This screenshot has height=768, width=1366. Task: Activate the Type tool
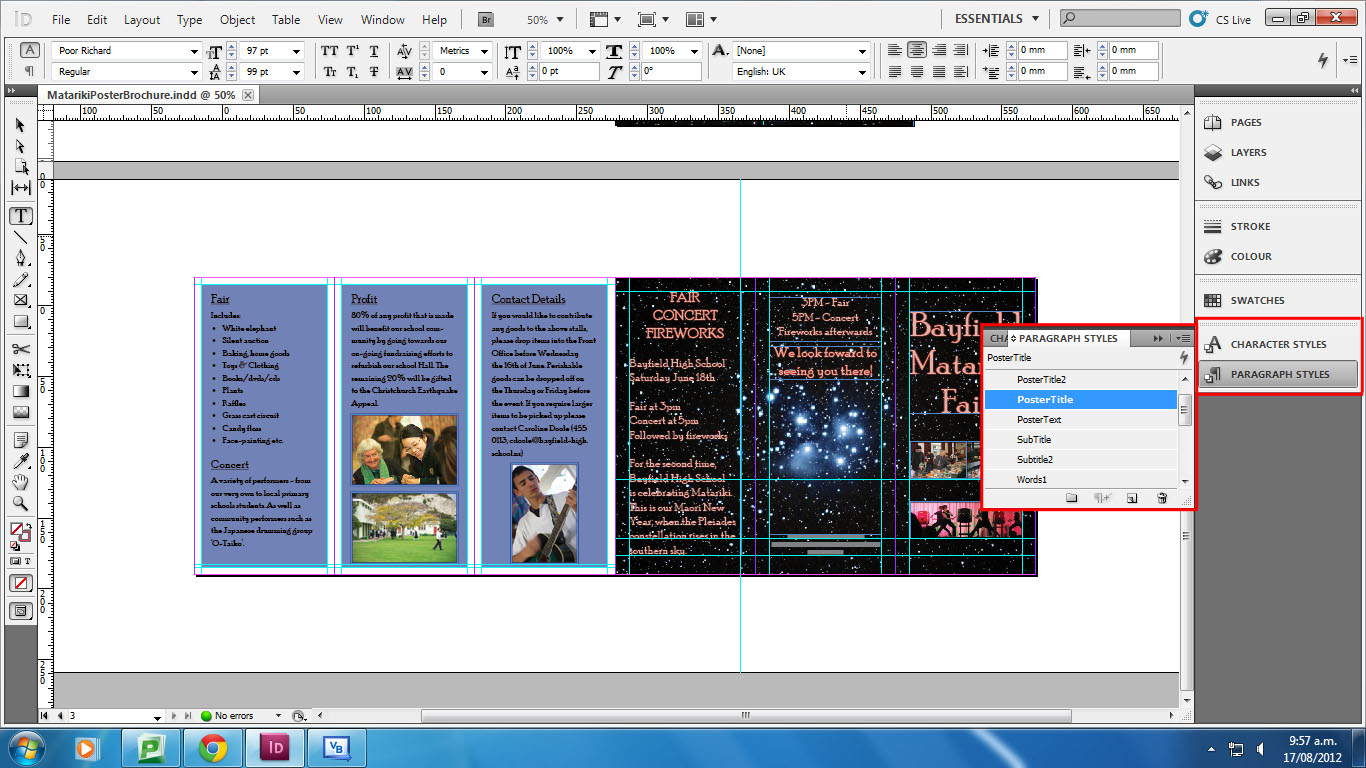(20, 216)
